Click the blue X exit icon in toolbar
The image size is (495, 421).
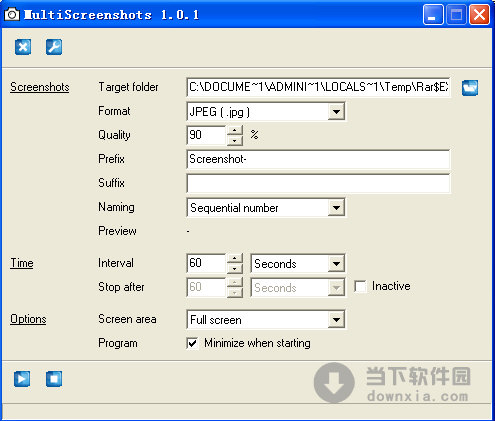(x=23, y=47)
